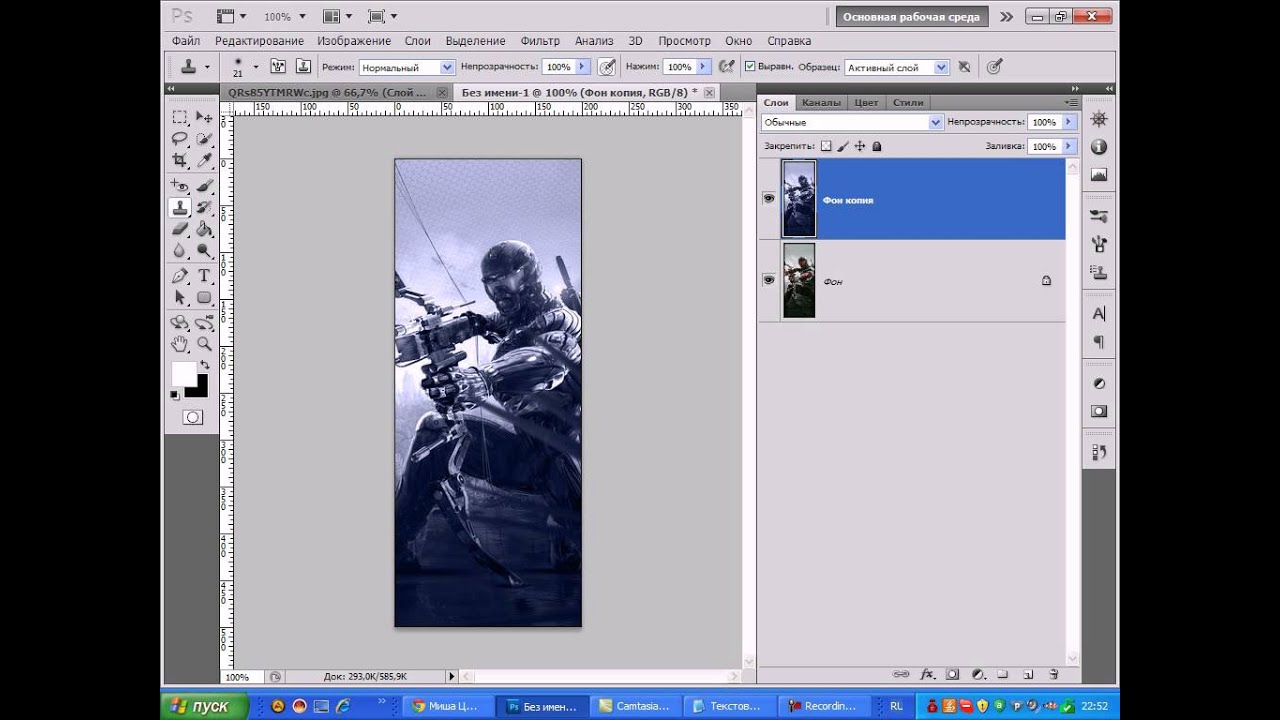Select the Blur tool
The image size is (1280, 720).
180,251
